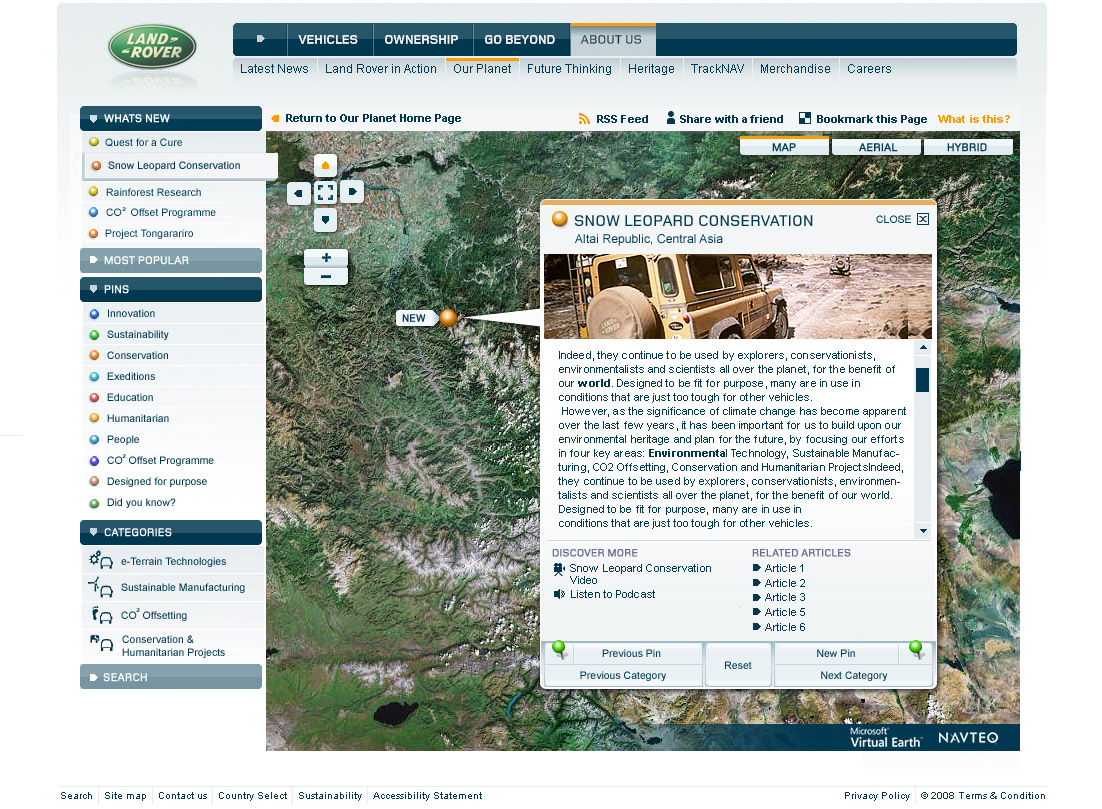Click Conservation & Humanitarian Projects icon

(101, 642)
